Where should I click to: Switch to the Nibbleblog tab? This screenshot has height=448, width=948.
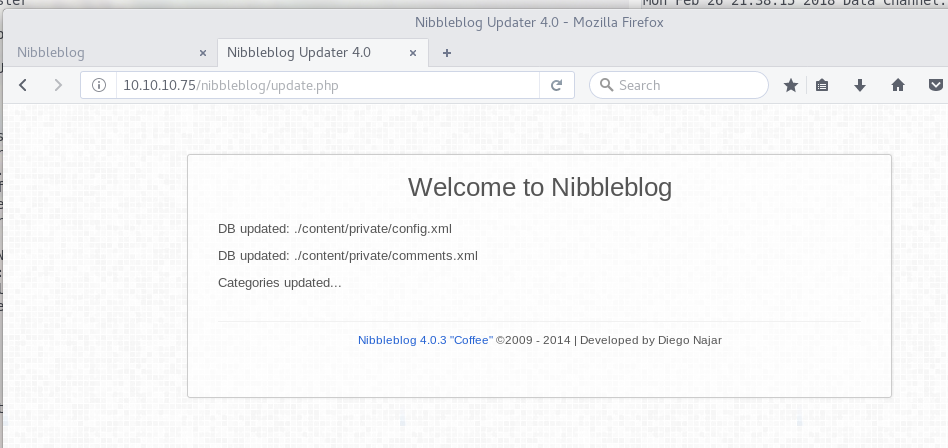[110, 53]
